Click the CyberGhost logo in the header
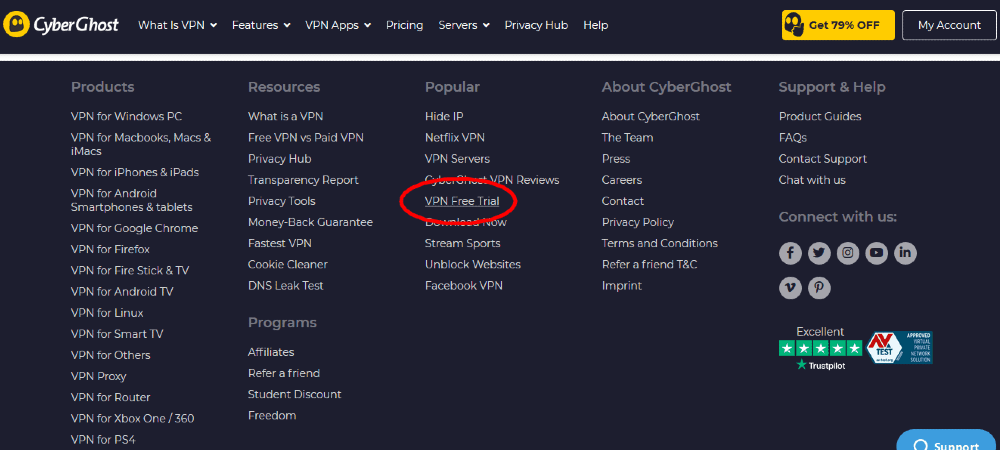 61,25
